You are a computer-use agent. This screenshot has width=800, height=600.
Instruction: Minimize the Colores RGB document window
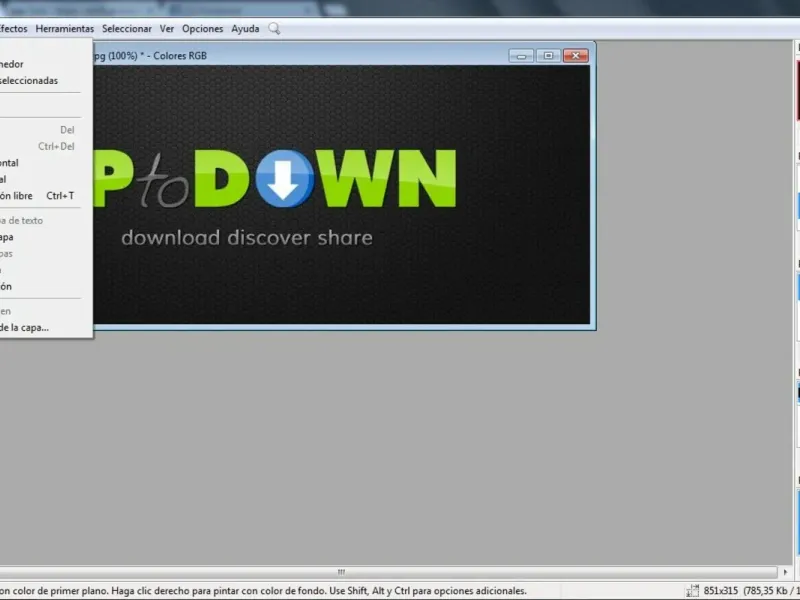click(x=521, y=56)
